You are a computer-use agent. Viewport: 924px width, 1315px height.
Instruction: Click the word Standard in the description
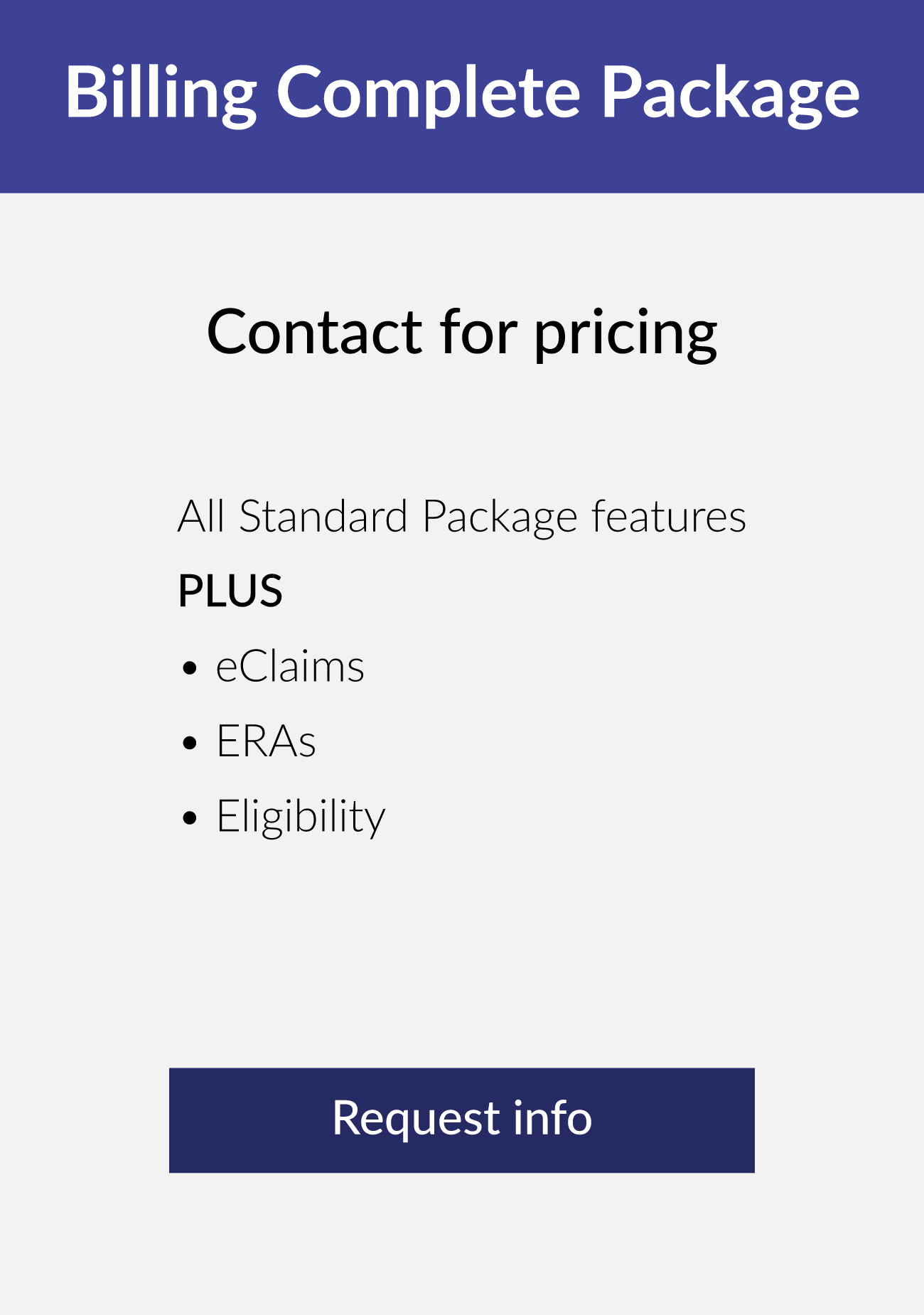tap(323, 516)
